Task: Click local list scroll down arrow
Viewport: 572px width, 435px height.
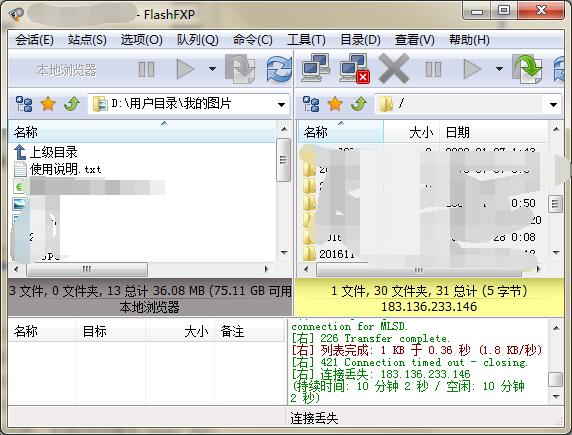Action: click(284, 253)
